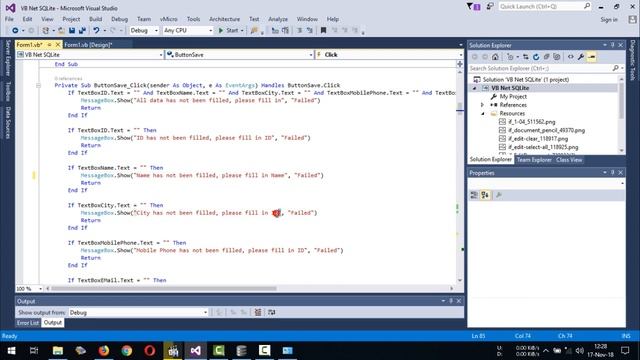
Task: Click the Navigate Backward toolbar icon
Action: (15, 30)
